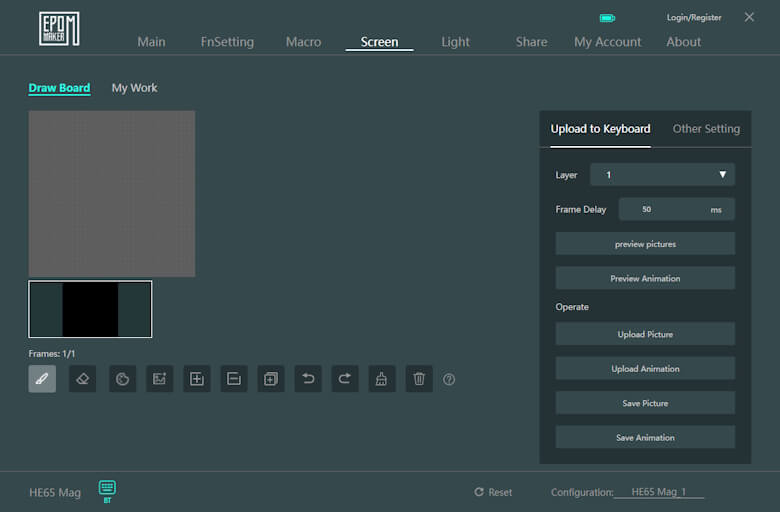The height and width of the screenshot is (512, 780).
Task: Click the Upload Animation button
Action: [x=645, y=369]
